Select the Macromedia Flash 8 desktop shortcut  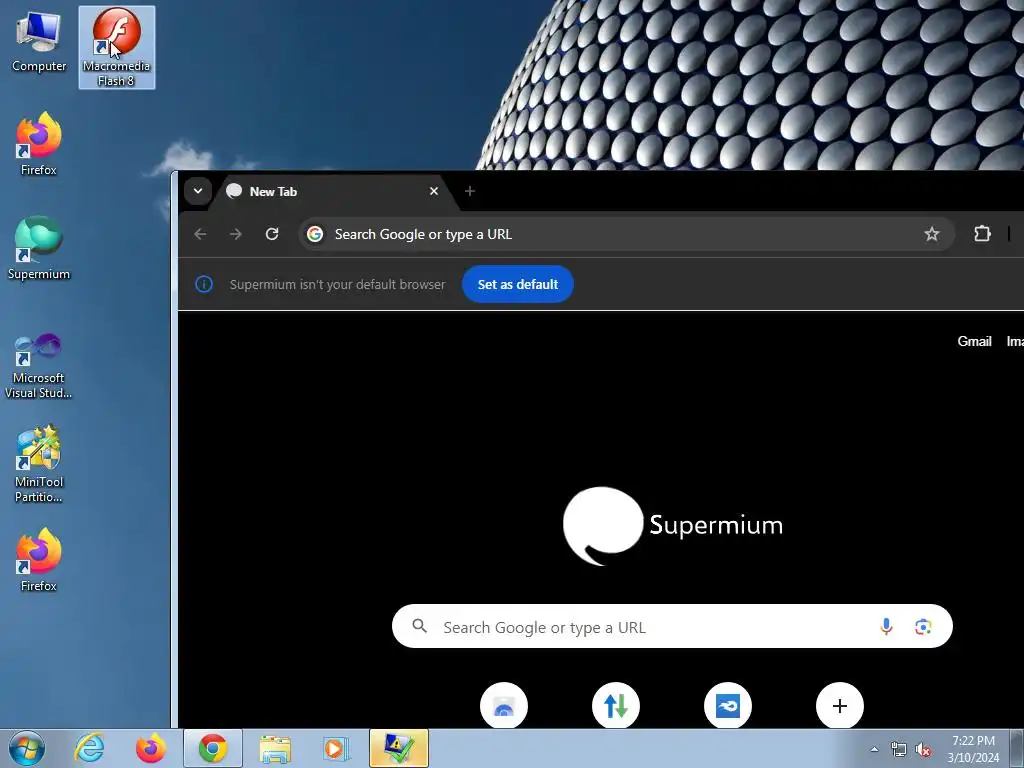click(x=116, y=47)
